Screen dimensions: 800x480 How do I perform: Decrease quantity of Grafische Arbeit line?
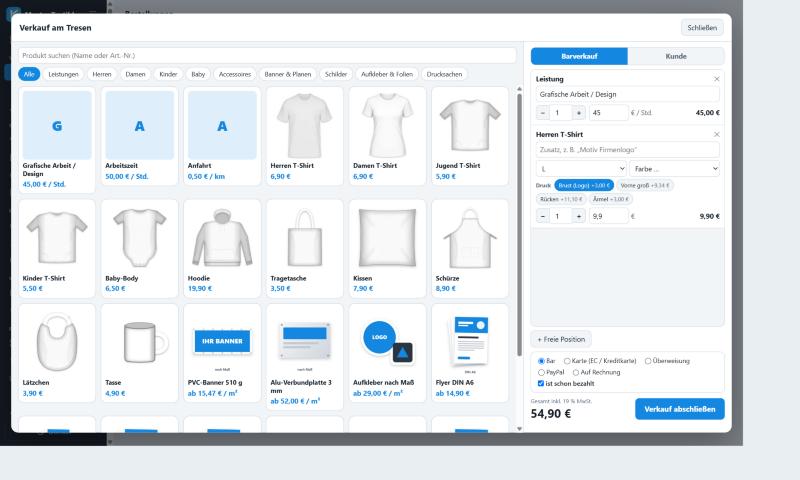(x=543, y=113)
